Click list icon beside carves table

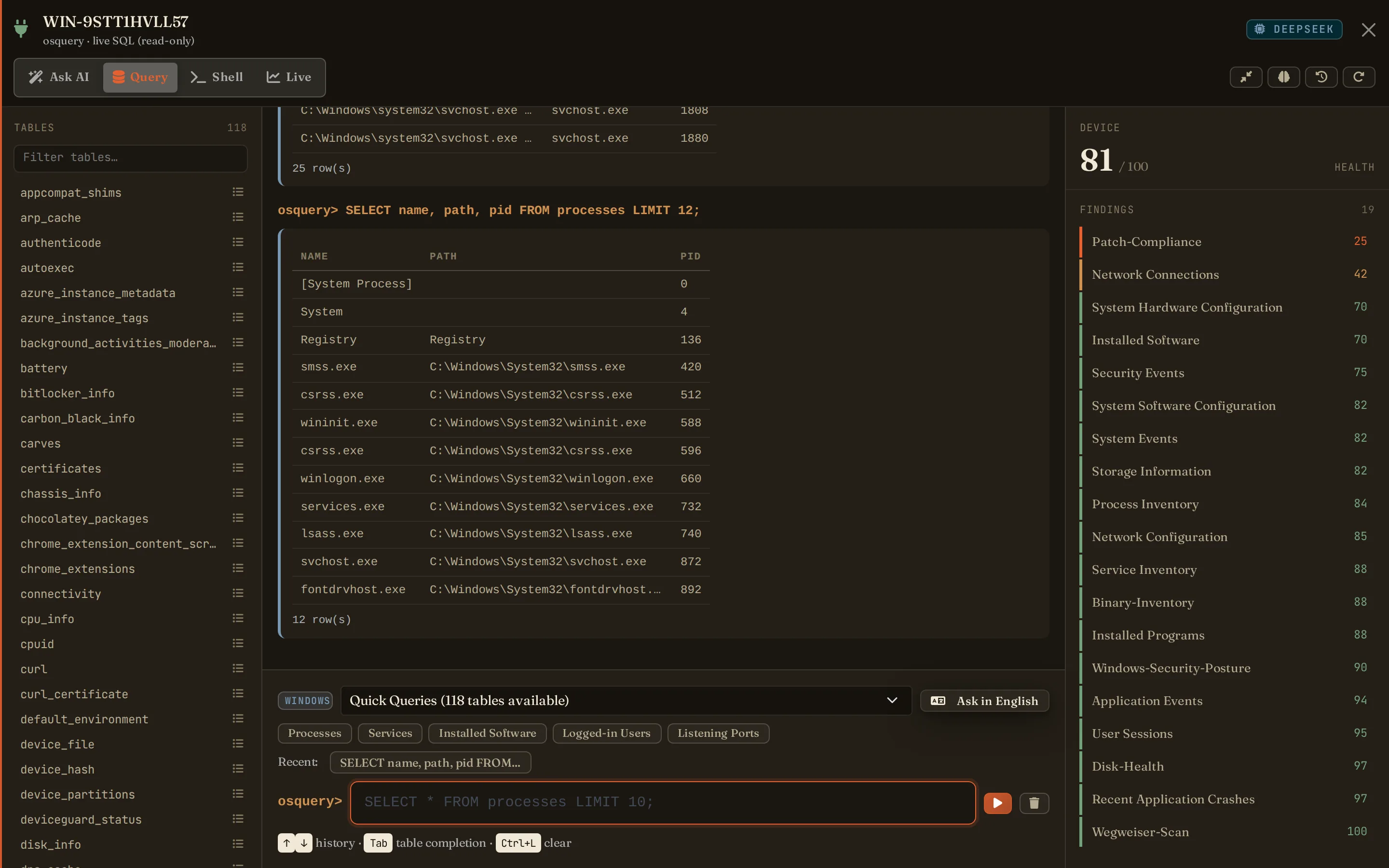point(238,443)
